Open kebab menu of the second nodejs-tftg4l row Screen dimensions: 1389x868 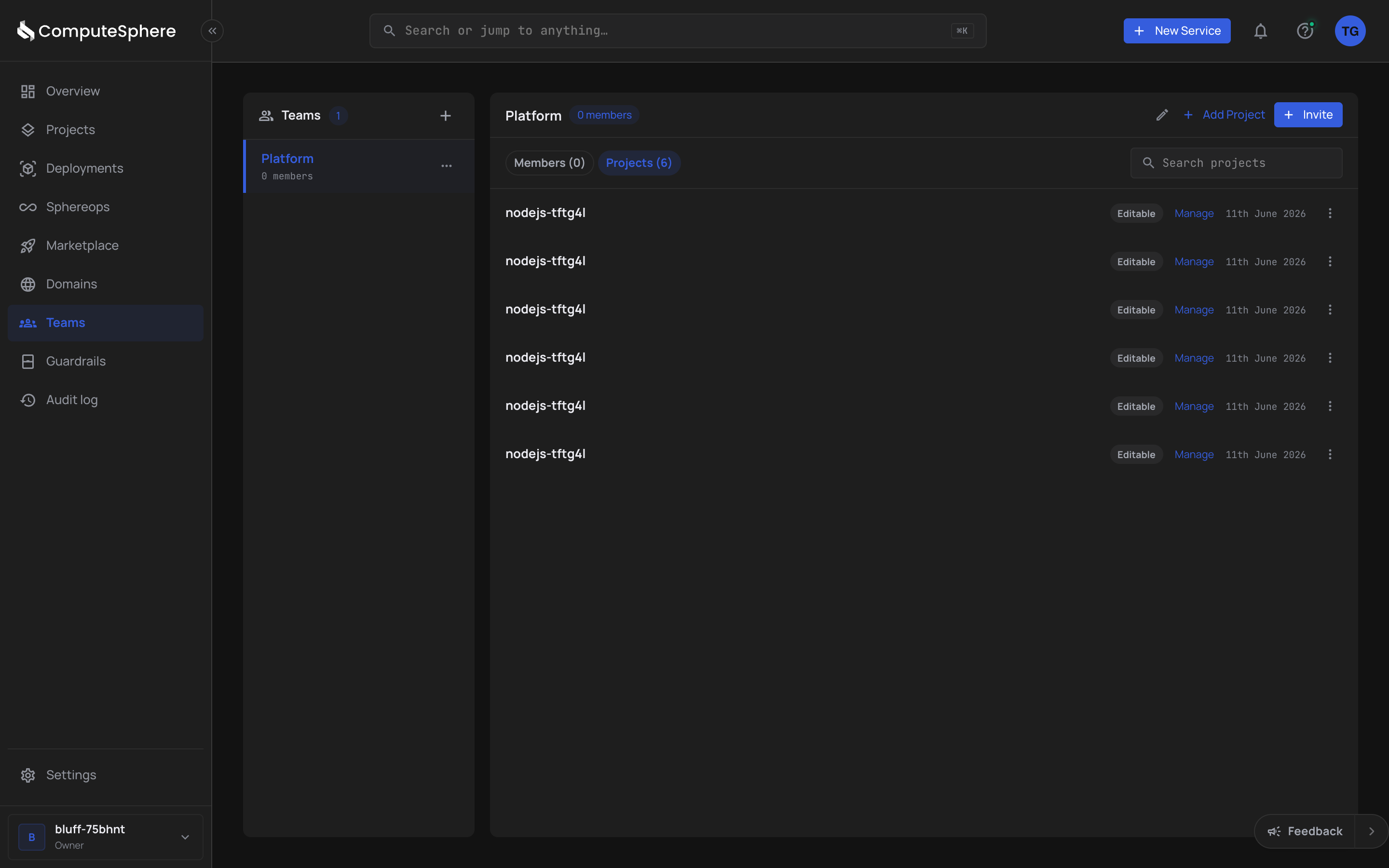[x=1330, y=262]
